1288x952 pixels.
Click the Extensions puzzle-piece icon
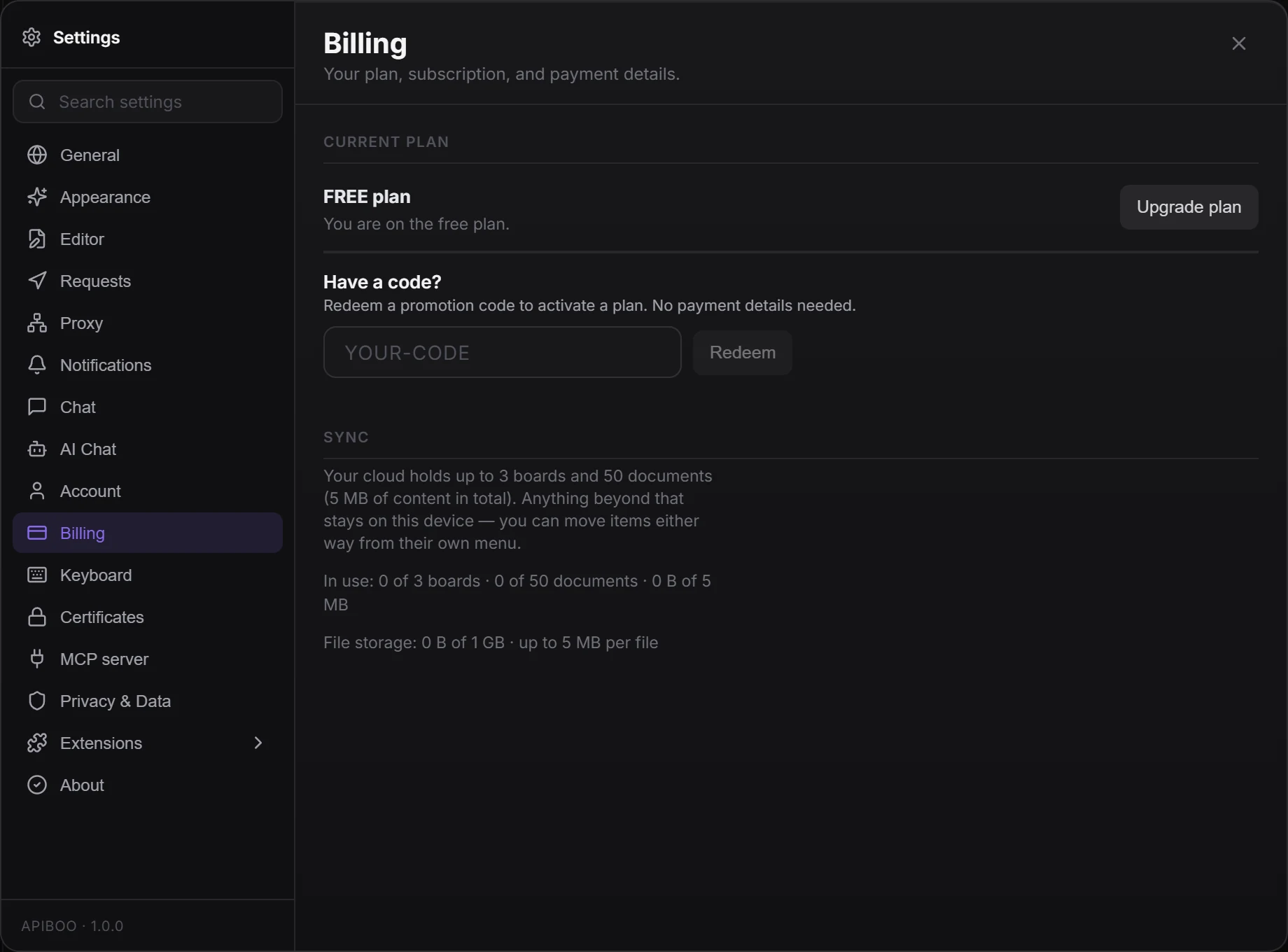click(37, 743)
